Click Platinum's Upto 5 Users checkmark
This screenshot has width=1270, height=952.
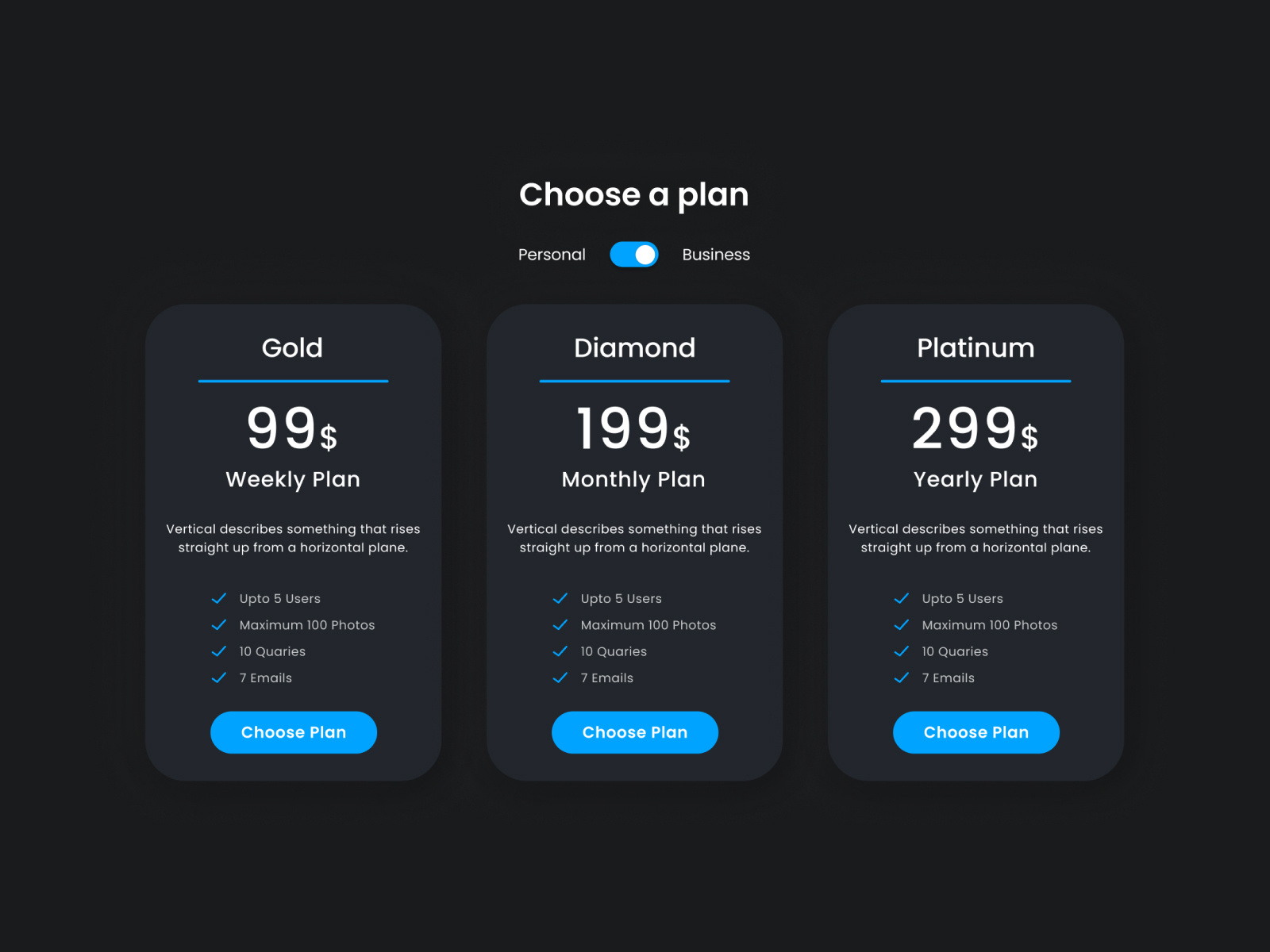tap(902, 598)
